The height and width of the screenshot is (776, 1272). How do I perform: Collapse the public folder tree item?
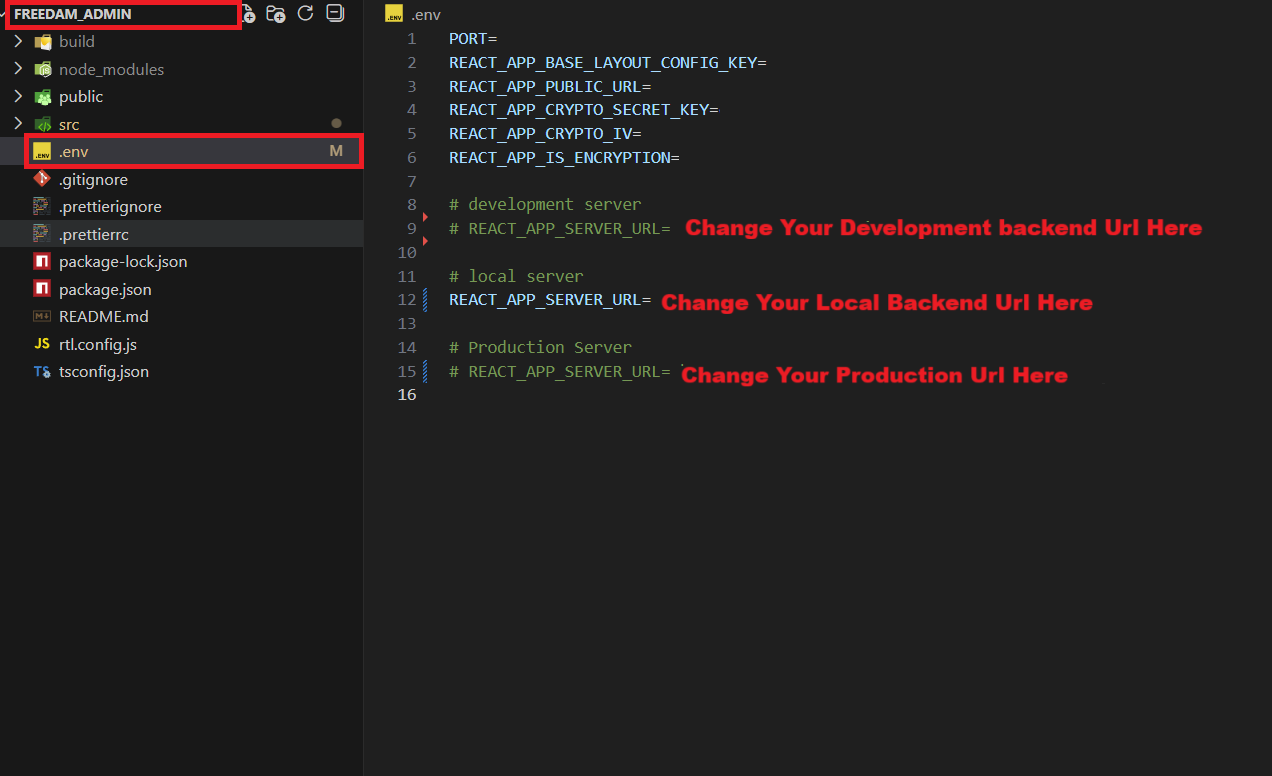(20, 96)
